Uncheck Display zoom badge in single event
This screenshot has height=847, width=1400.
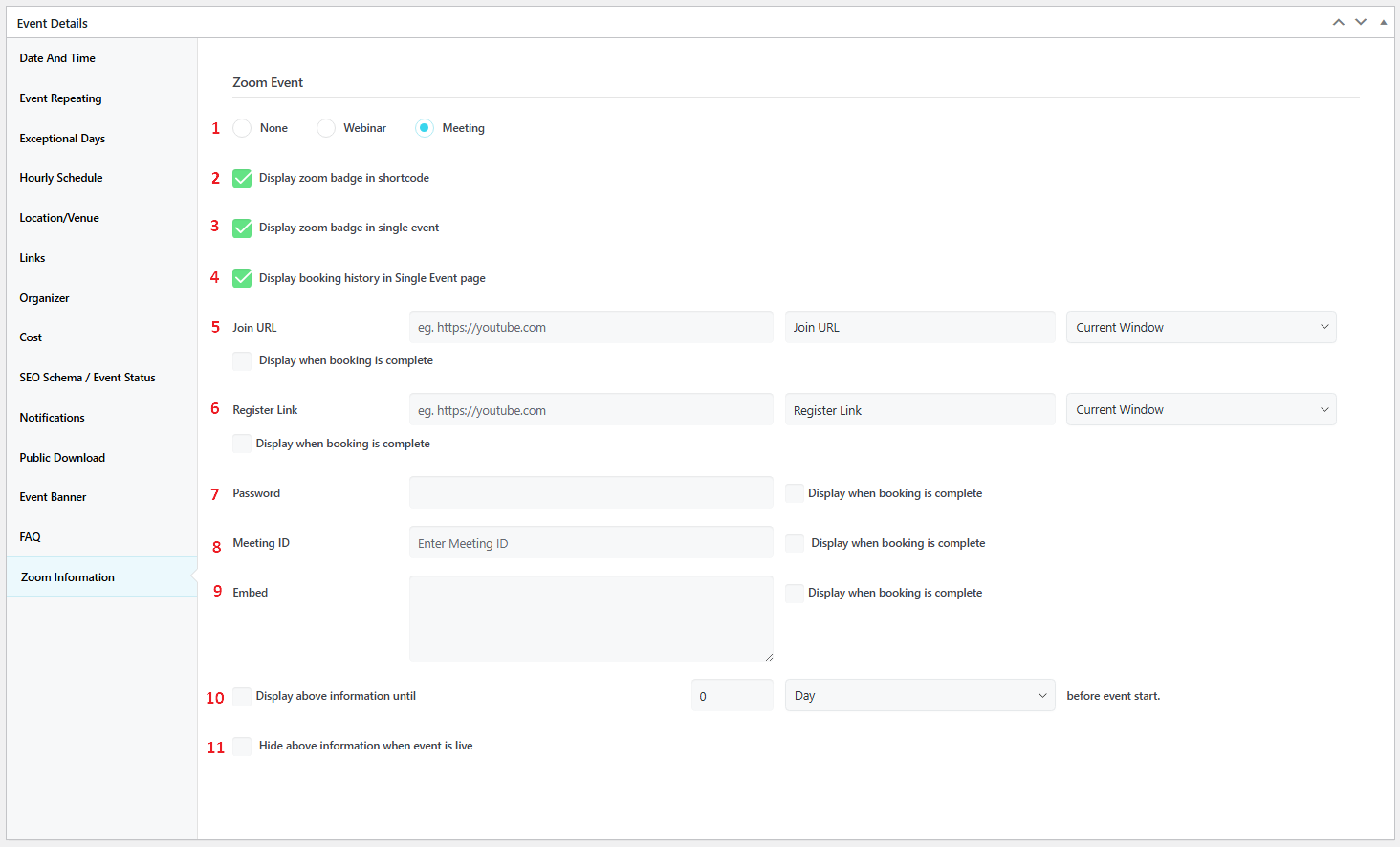242,228
